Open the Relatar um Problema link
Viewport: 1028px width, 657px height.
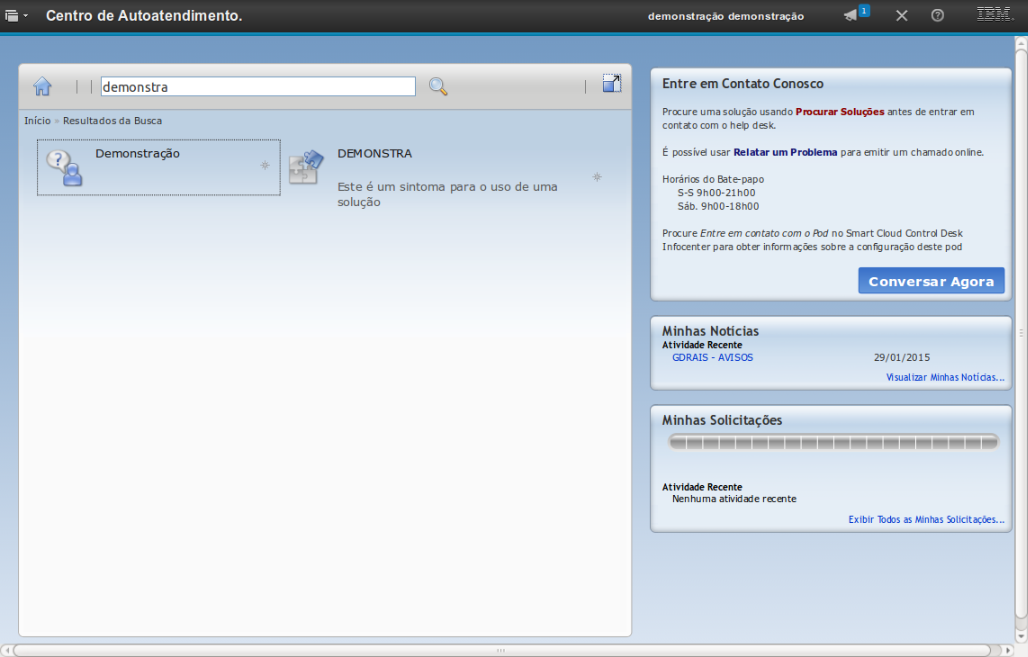[x=784, y=152]
